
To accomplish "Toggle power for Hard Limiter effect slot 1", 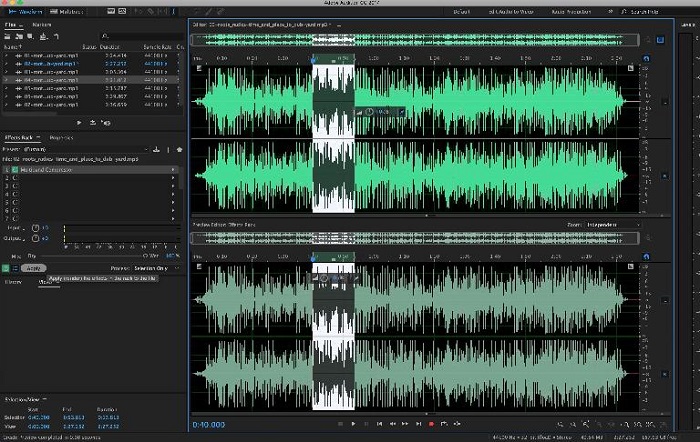I will [x=17, y=169].
